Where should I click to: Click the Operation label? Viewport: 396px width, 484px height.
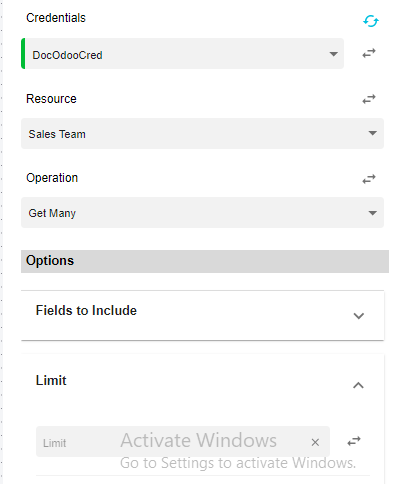tap(52, 178)
